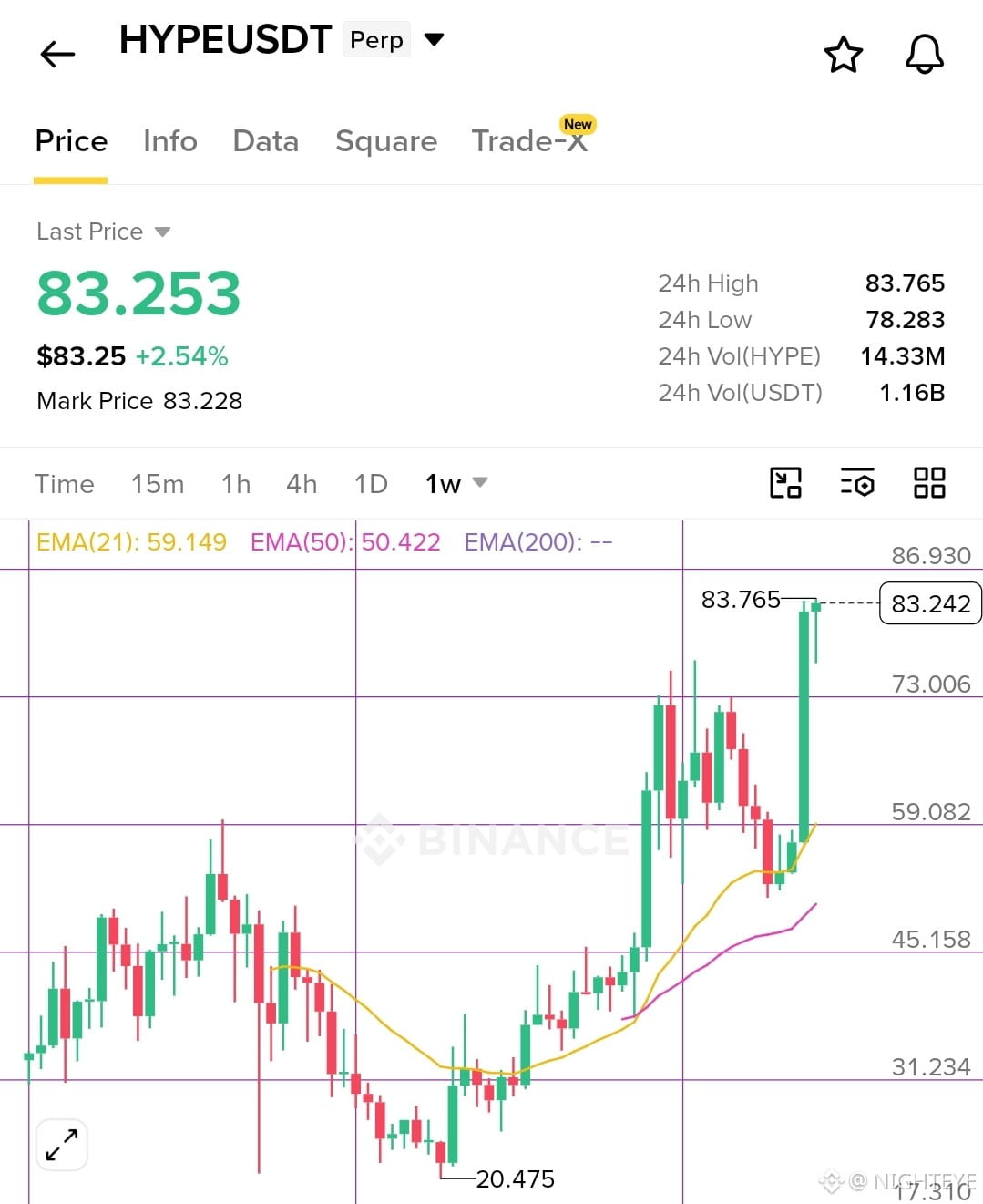This screenshot has width=983, height=1204.
Task: Open the Square tab
Action: (x=386, y=141)
